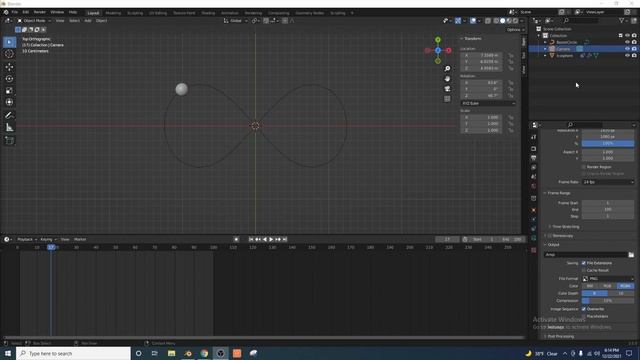Hide Icosphere in viewport via eye icon
The image size is (640, 360).
[627, 56]
